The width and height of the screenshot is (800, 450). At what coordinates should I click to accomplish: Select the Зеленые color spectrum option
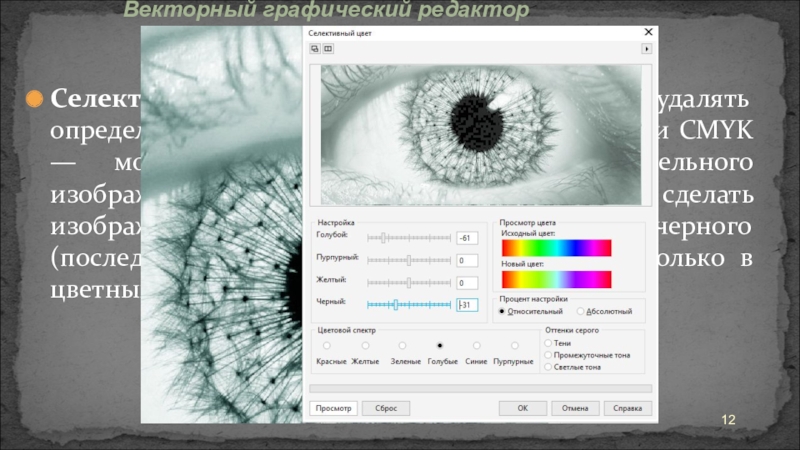403,345
